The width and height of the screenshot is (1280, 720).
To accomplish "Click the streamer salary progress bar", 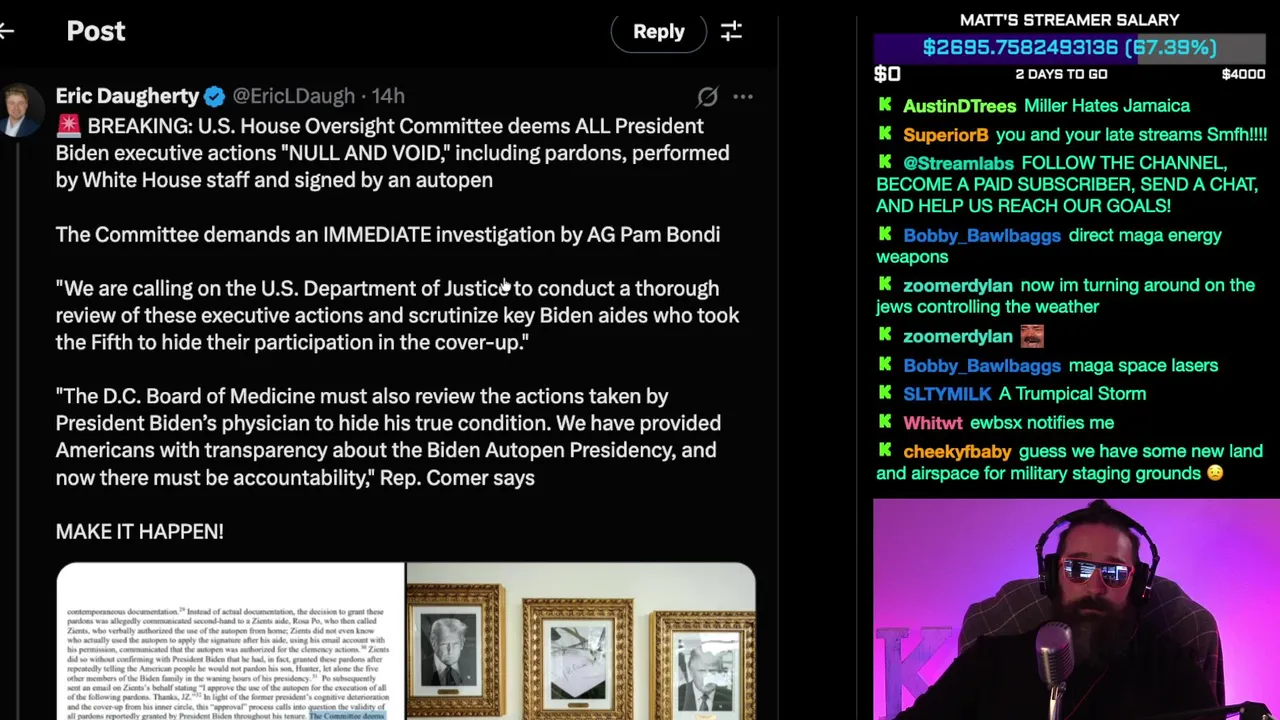I will (x=1070, y=48).
